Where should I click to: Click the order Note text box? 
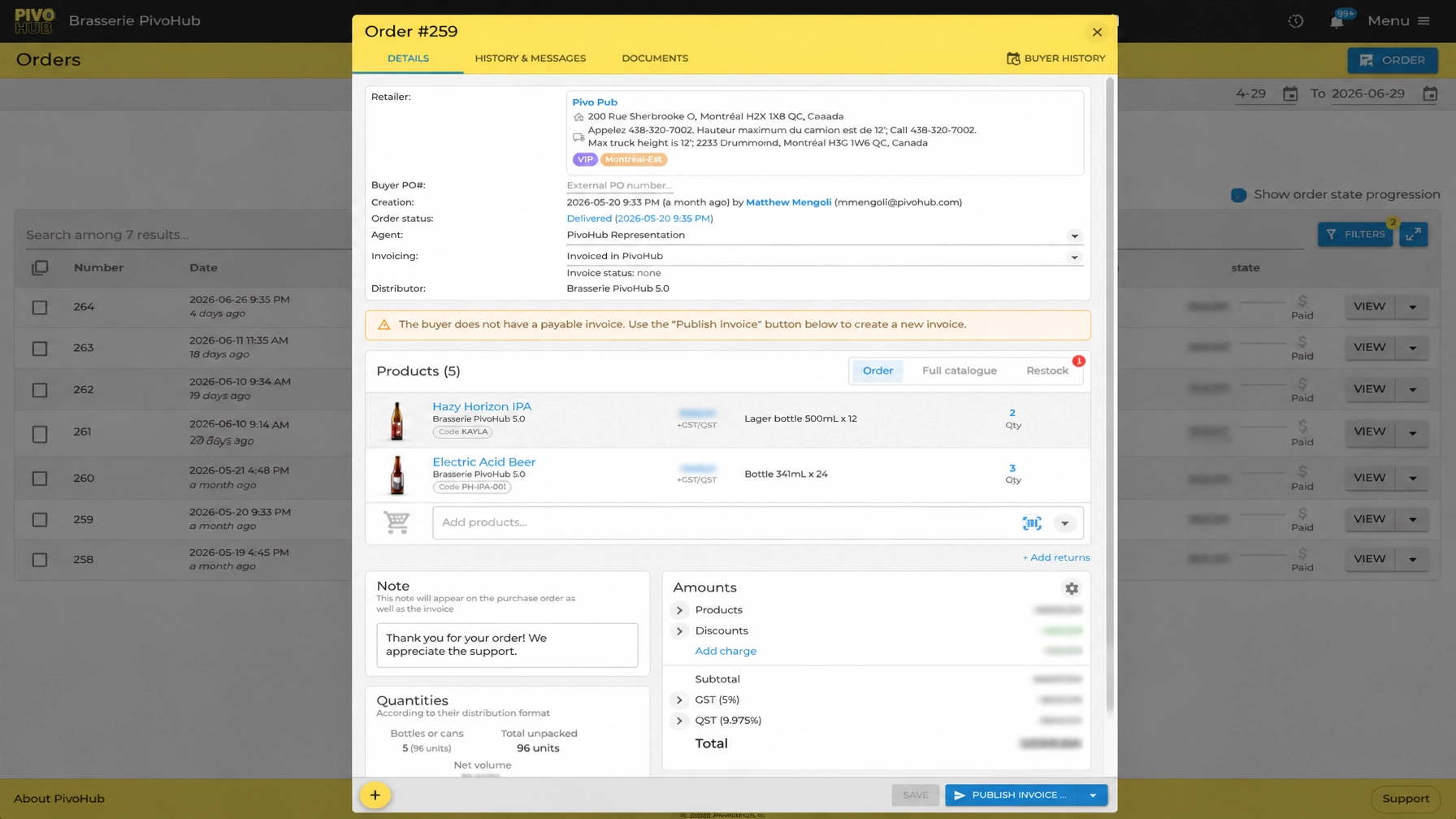click(x=507, y=645)
